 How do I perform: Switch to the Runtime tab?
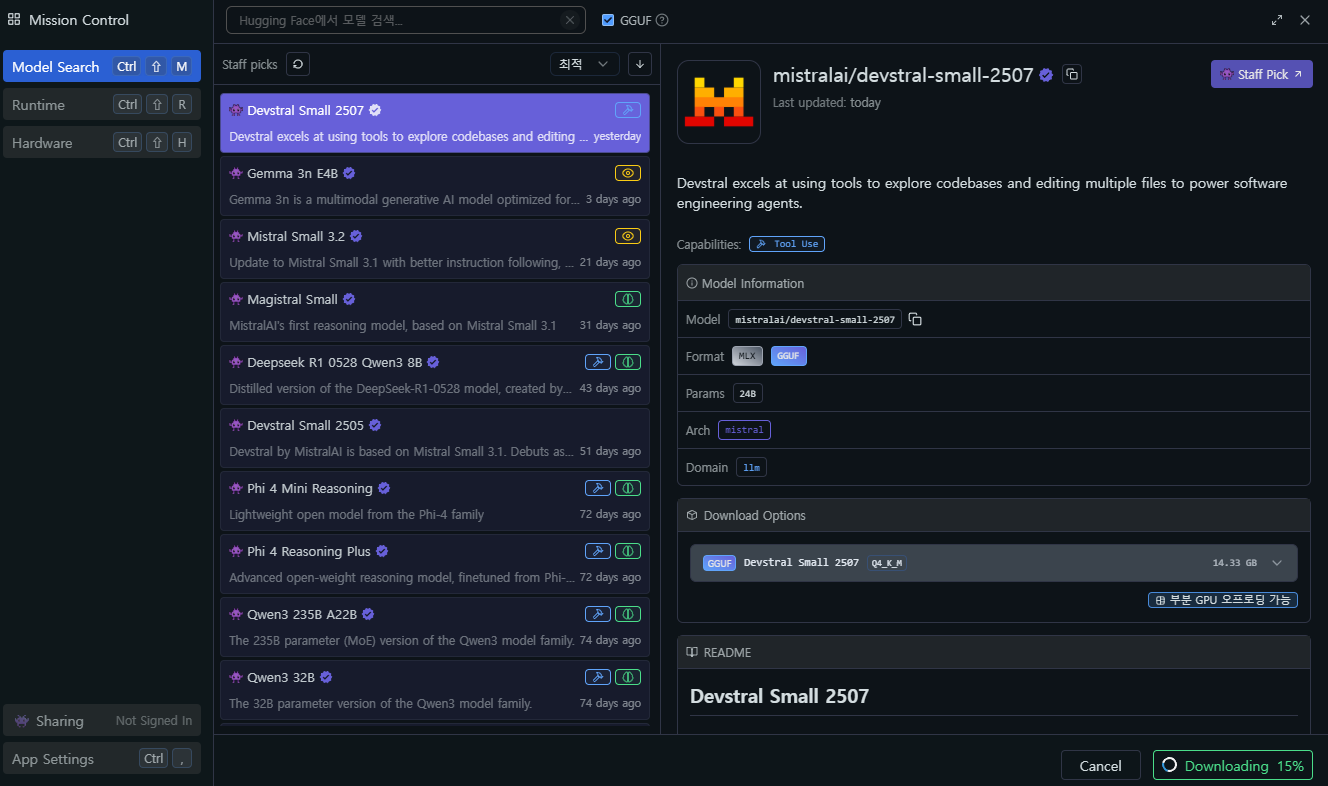(102, 105)
